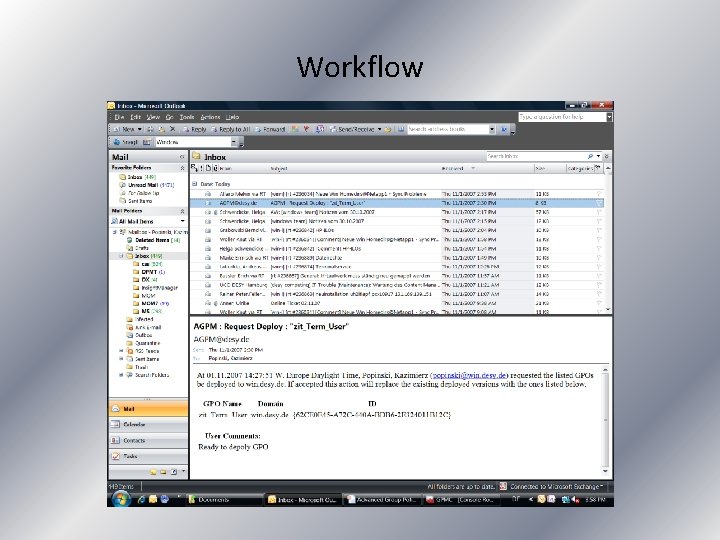720x540 pixels.
Task: Open the Go menu
Action: click(169, 117)
